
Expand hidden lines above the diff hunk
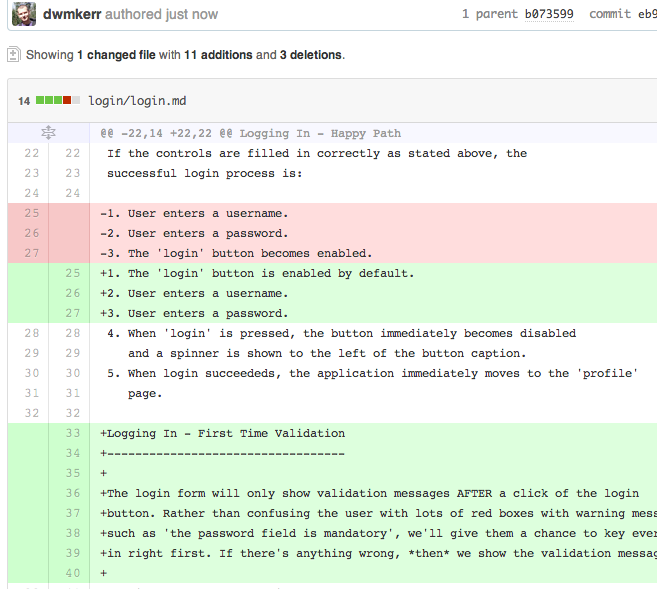pos(48,133)
